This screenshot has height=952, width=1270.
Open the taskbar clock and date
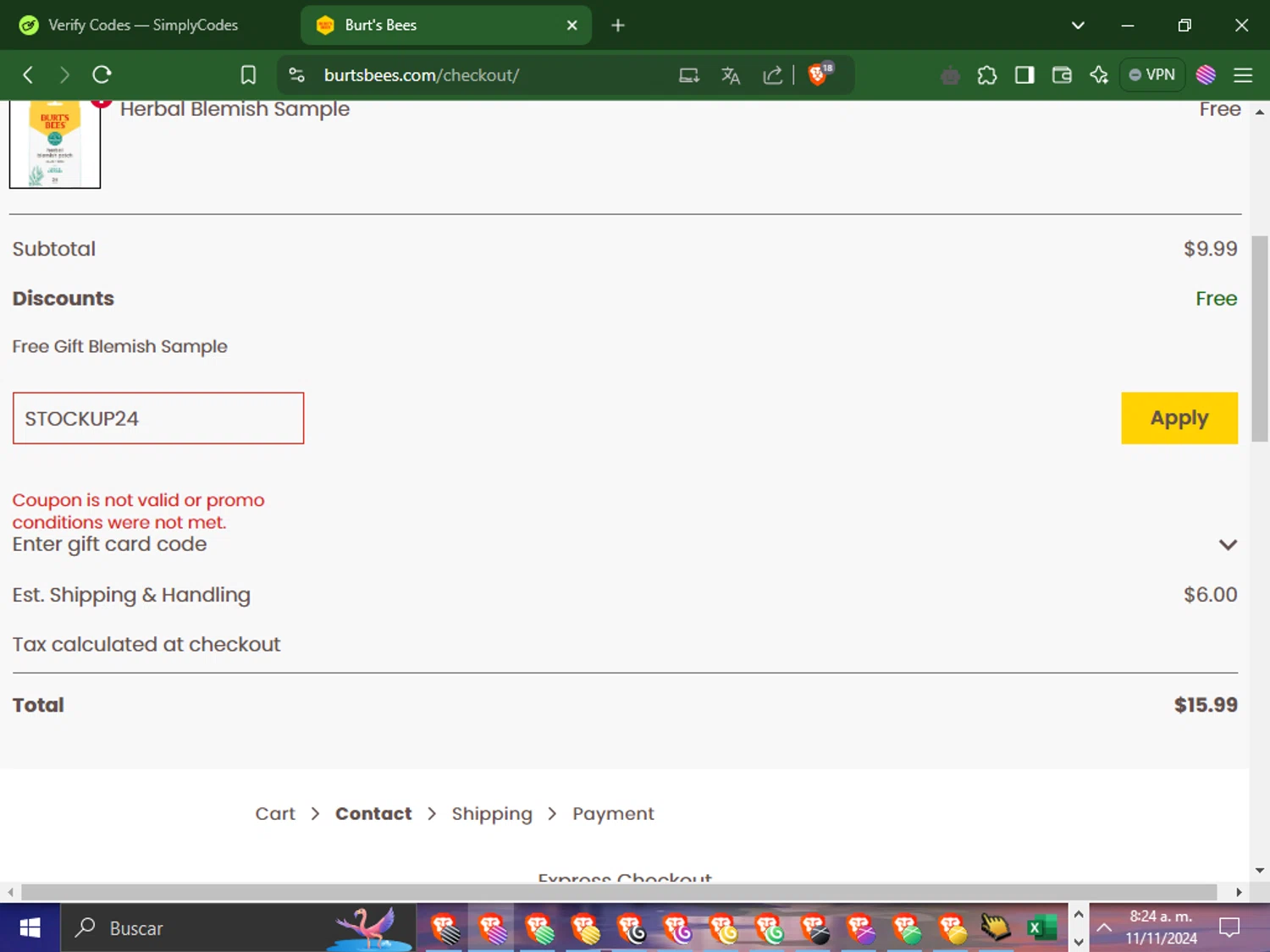point(1161,927)
